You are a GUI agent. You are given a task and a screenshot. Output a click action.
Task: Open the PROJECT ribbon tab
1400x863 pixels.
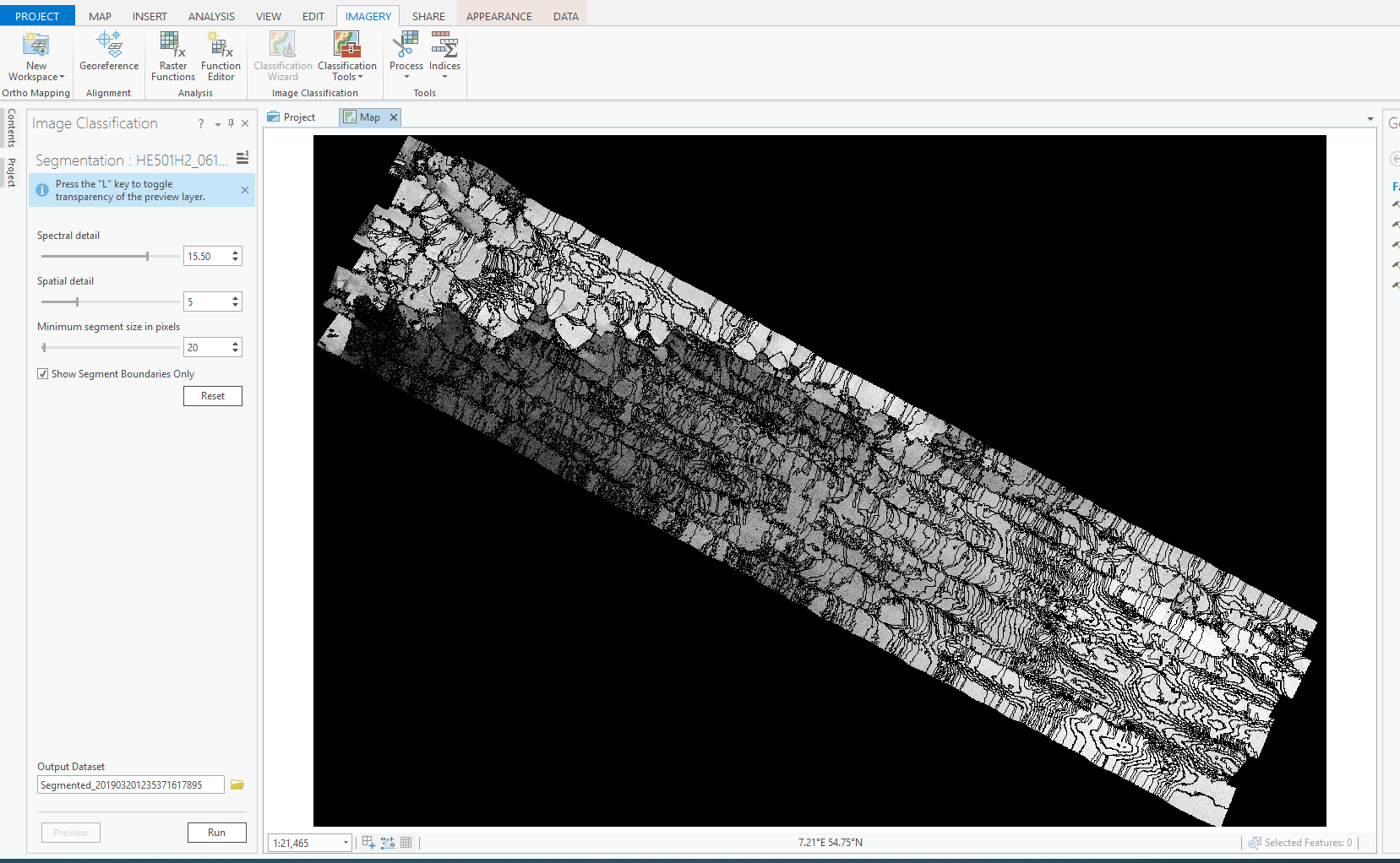tap(37, 16)
